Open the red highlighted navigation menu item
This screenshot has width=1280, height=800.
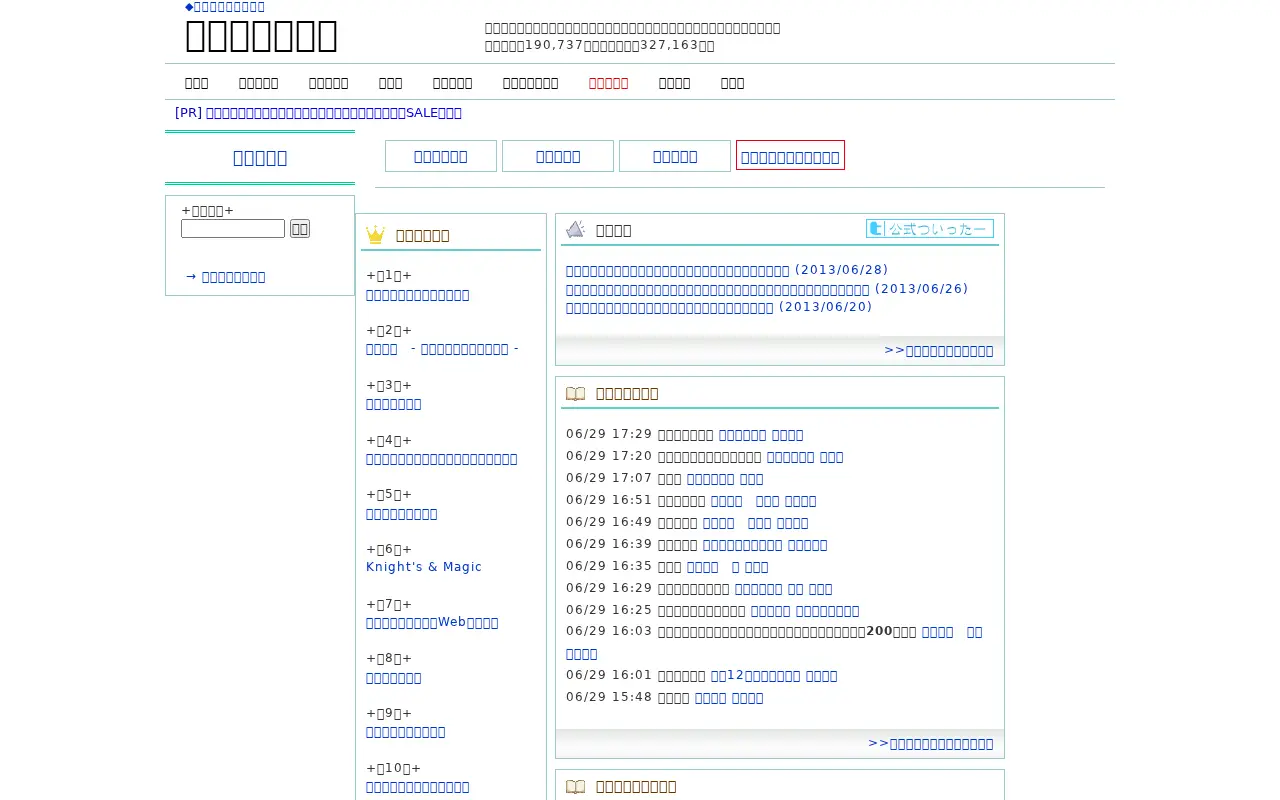(x=608, y=83)
